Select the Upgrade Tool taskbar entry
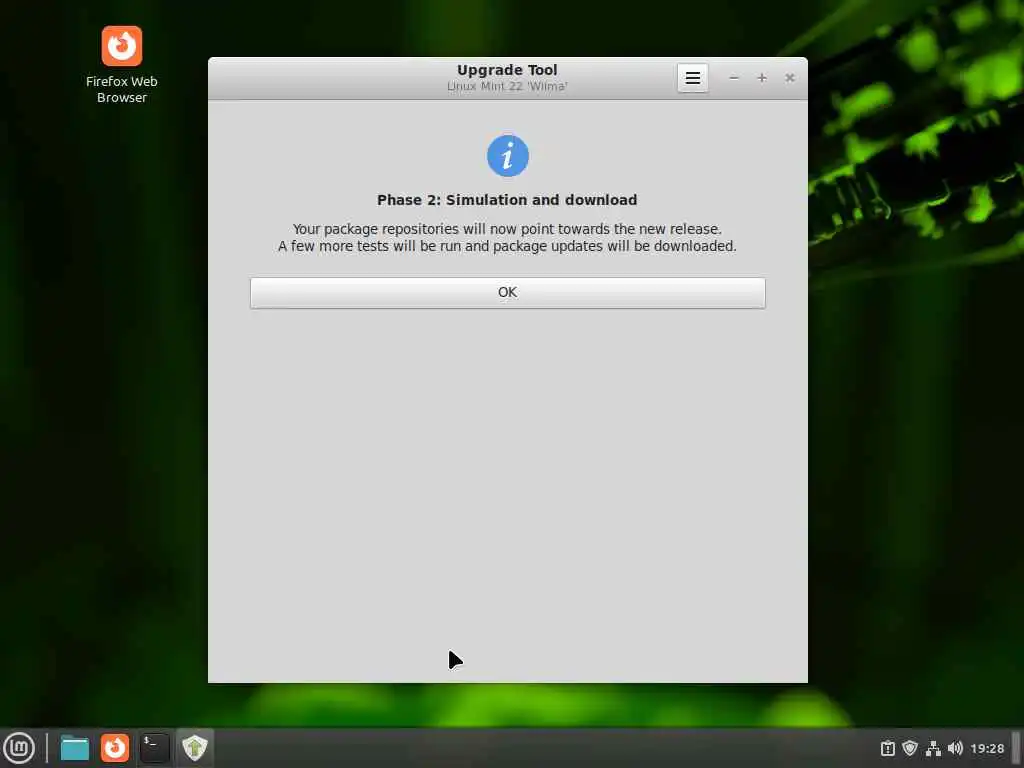 coord(195,748)
